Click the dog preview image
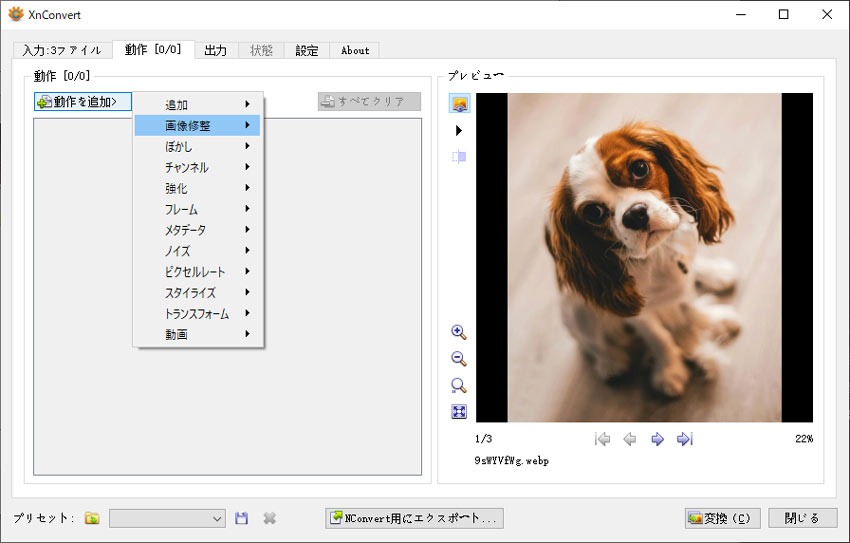This screenshot has width=850, height=543. coord(645,257)
